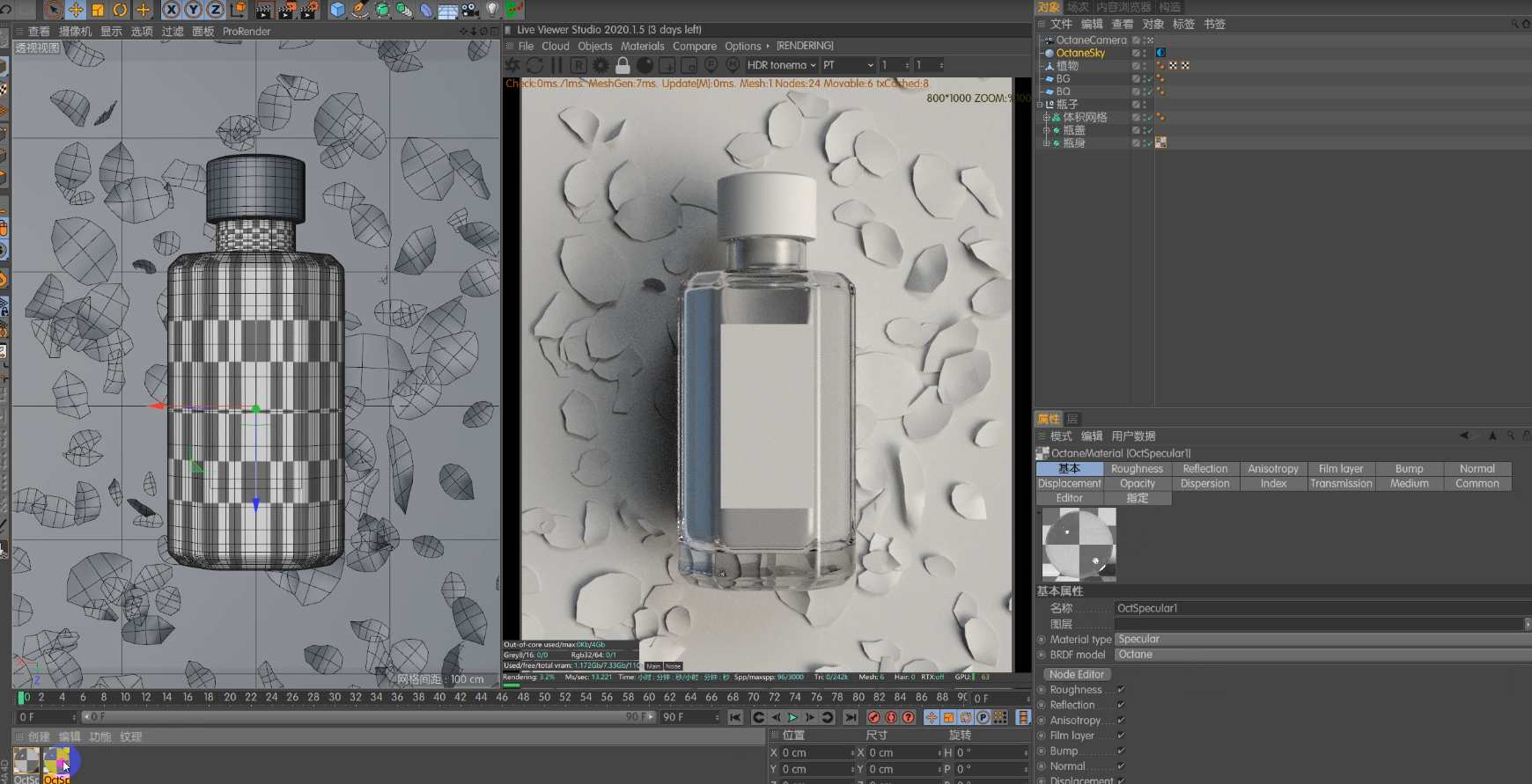The width and height of the screenshot is (1532, 784).
Task: Jump to the animation start
Action: (x=736, y=718)
